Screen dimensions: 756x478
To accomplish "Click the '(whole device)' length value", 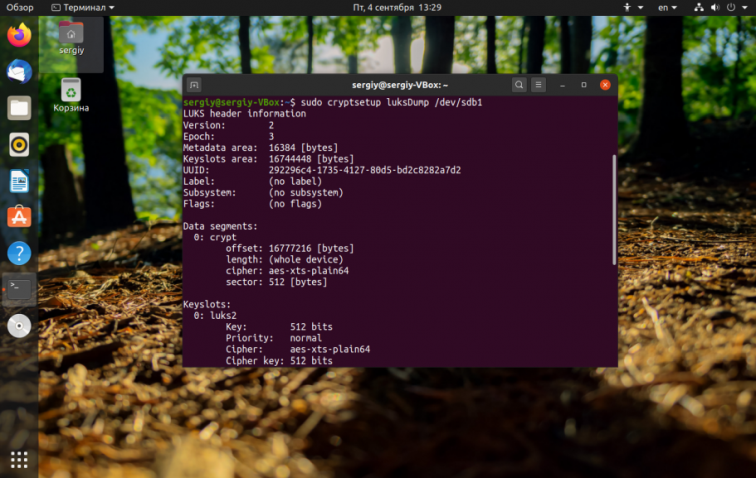I will [306, 259].
